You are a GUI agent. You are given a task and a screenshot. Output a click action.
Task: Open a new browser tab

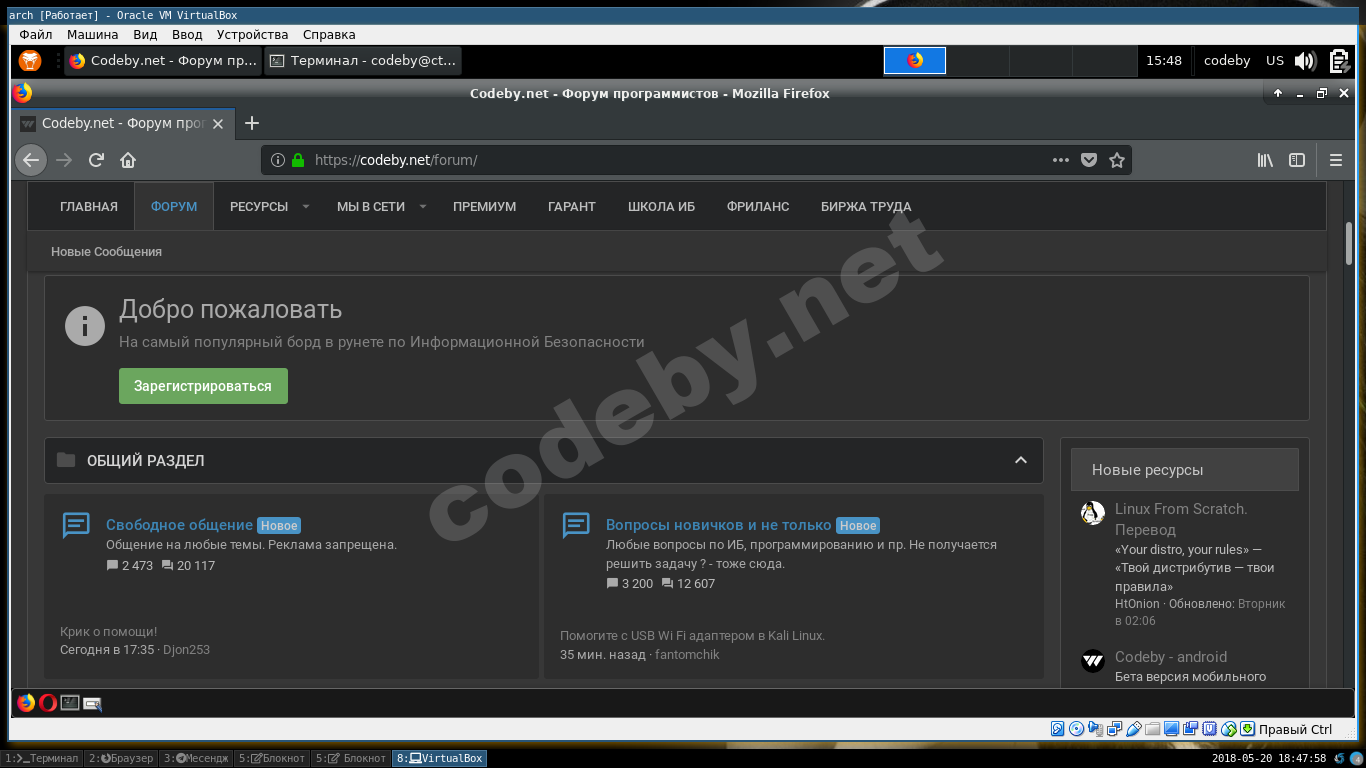click(x=252, y=123)
